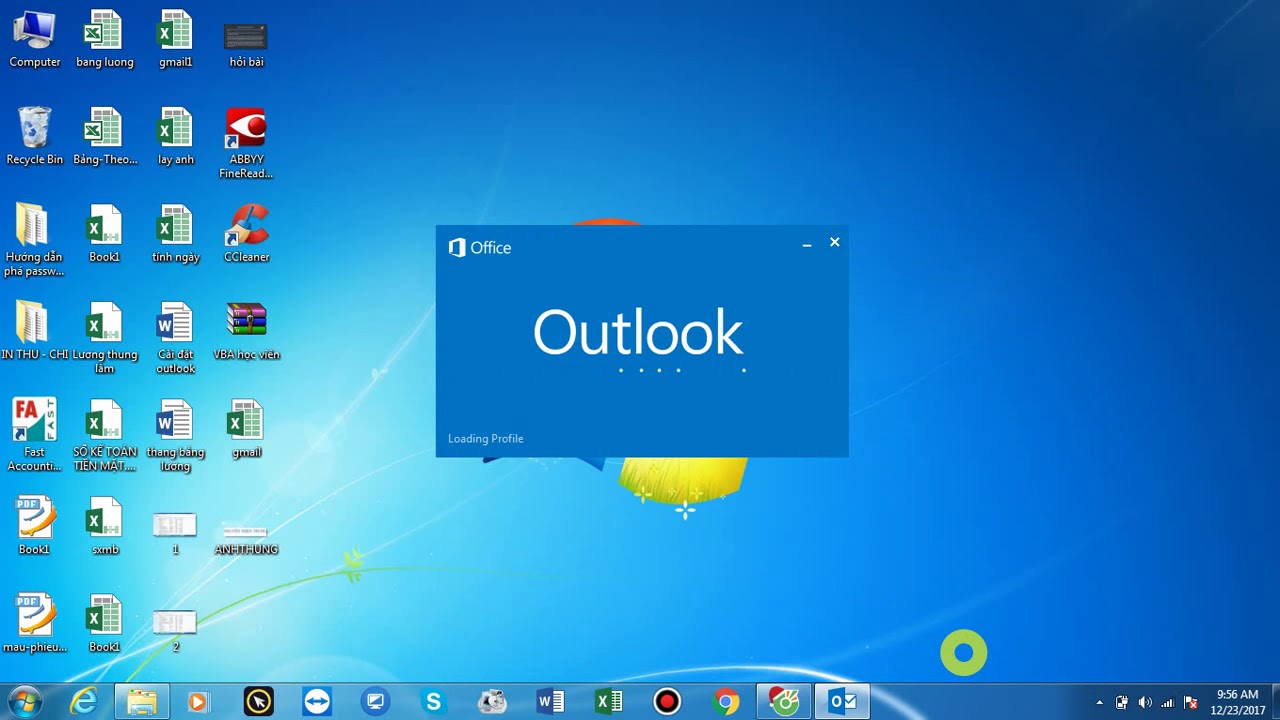Select the image thumbnail named 1

[175, 534]
